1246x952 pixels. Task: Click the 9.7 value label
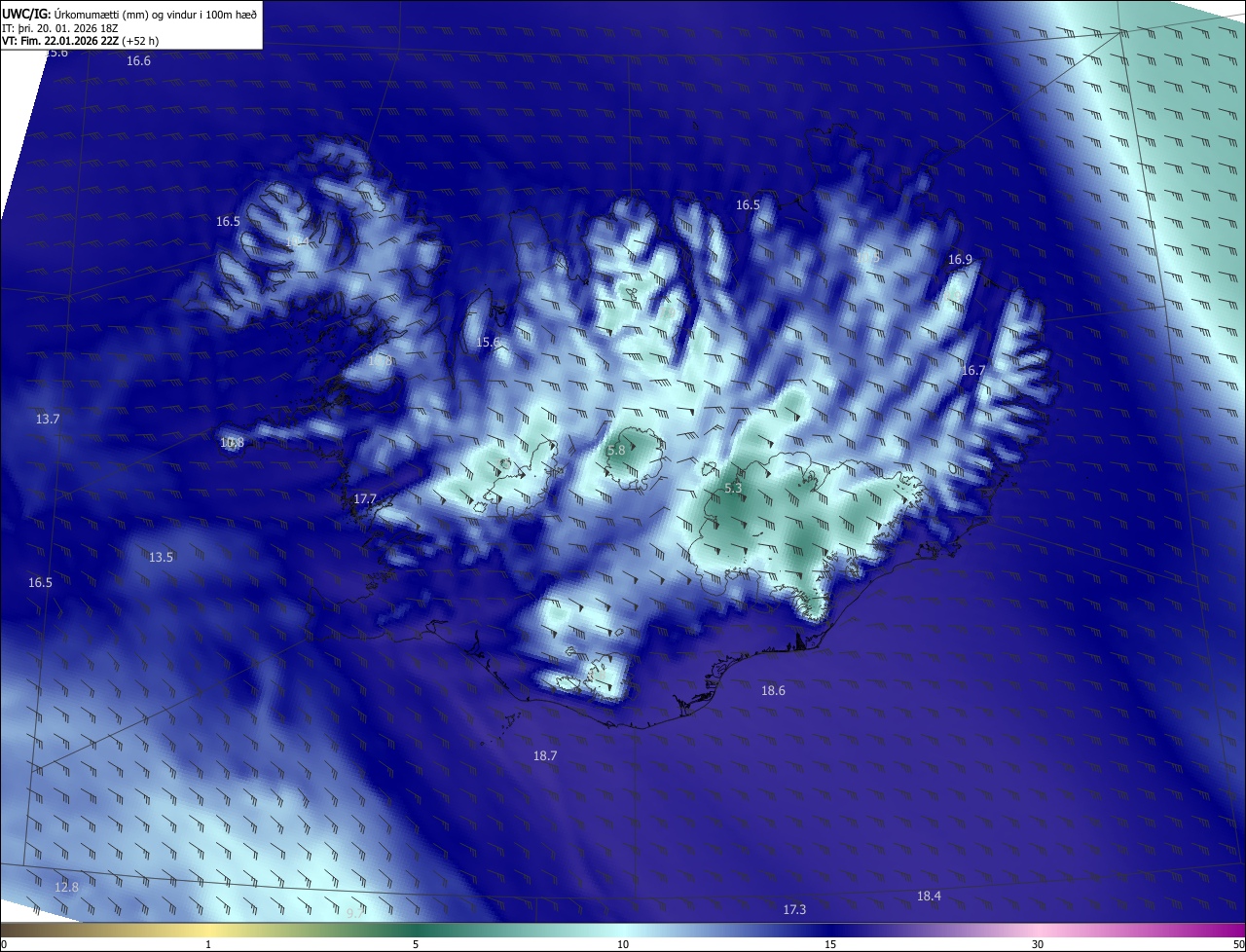coord(354,914)
